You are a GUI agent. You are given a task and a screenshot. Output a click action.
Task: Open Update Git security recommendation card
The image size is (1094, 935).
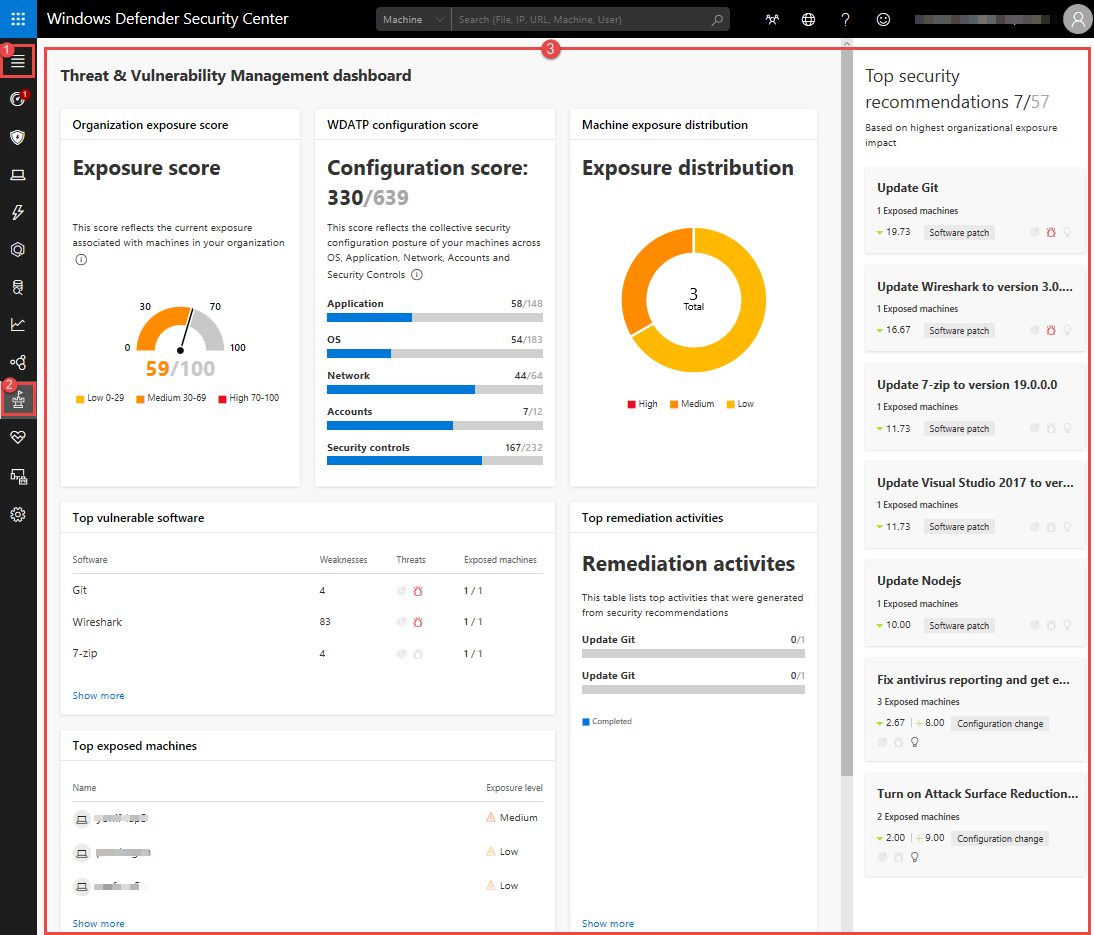tap(975, 209)
